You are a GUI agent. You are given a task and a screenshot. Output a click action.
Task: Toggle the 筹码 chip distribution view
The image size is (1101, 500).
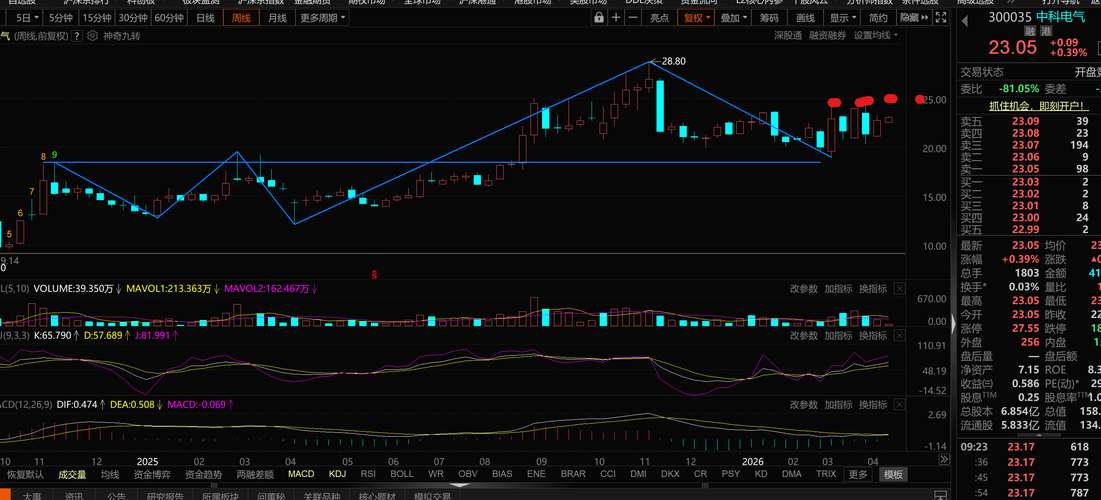click(x=769, y=18)
